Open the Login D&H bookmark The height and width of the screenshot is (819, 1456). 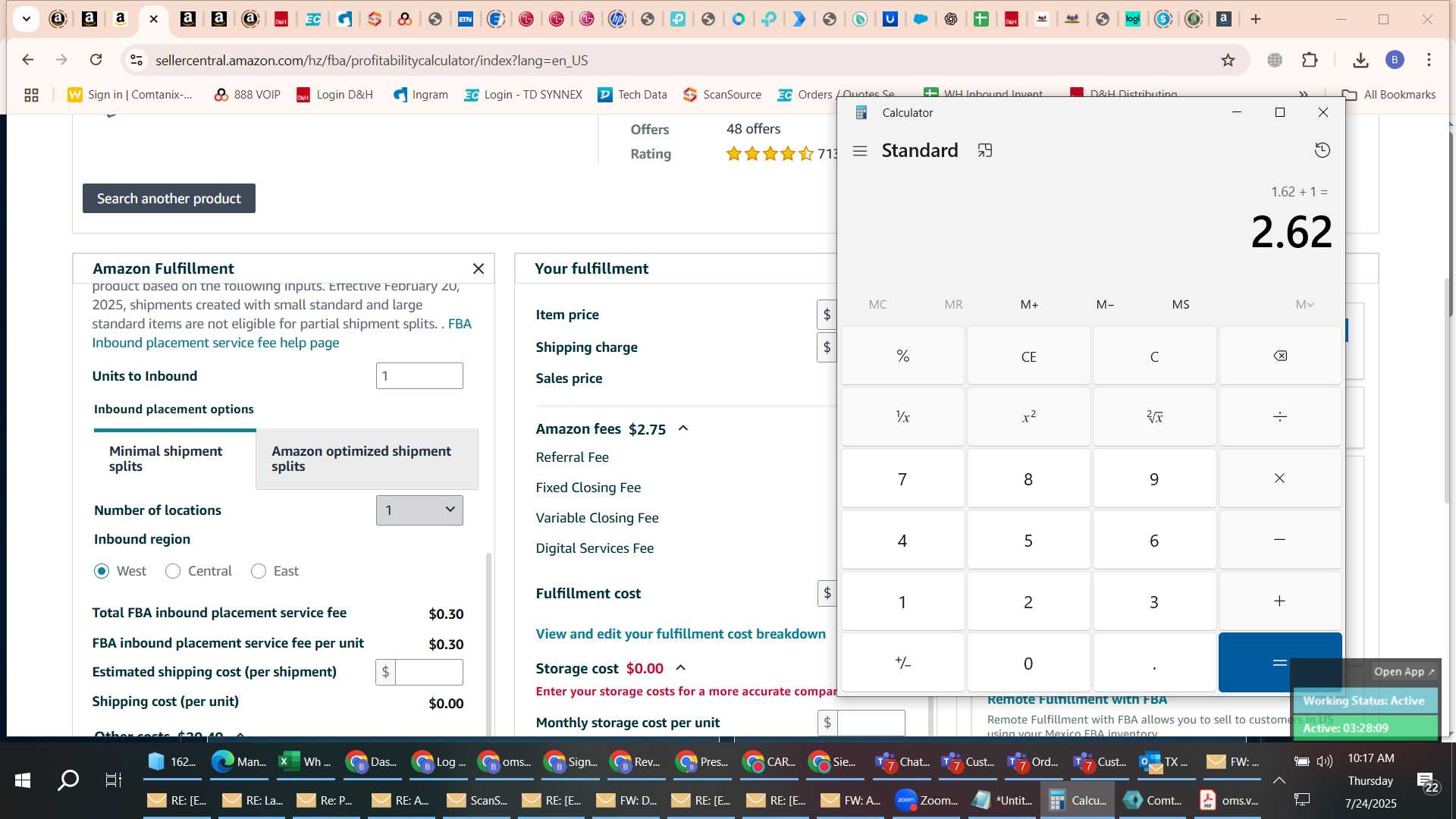tap(334, 95)
